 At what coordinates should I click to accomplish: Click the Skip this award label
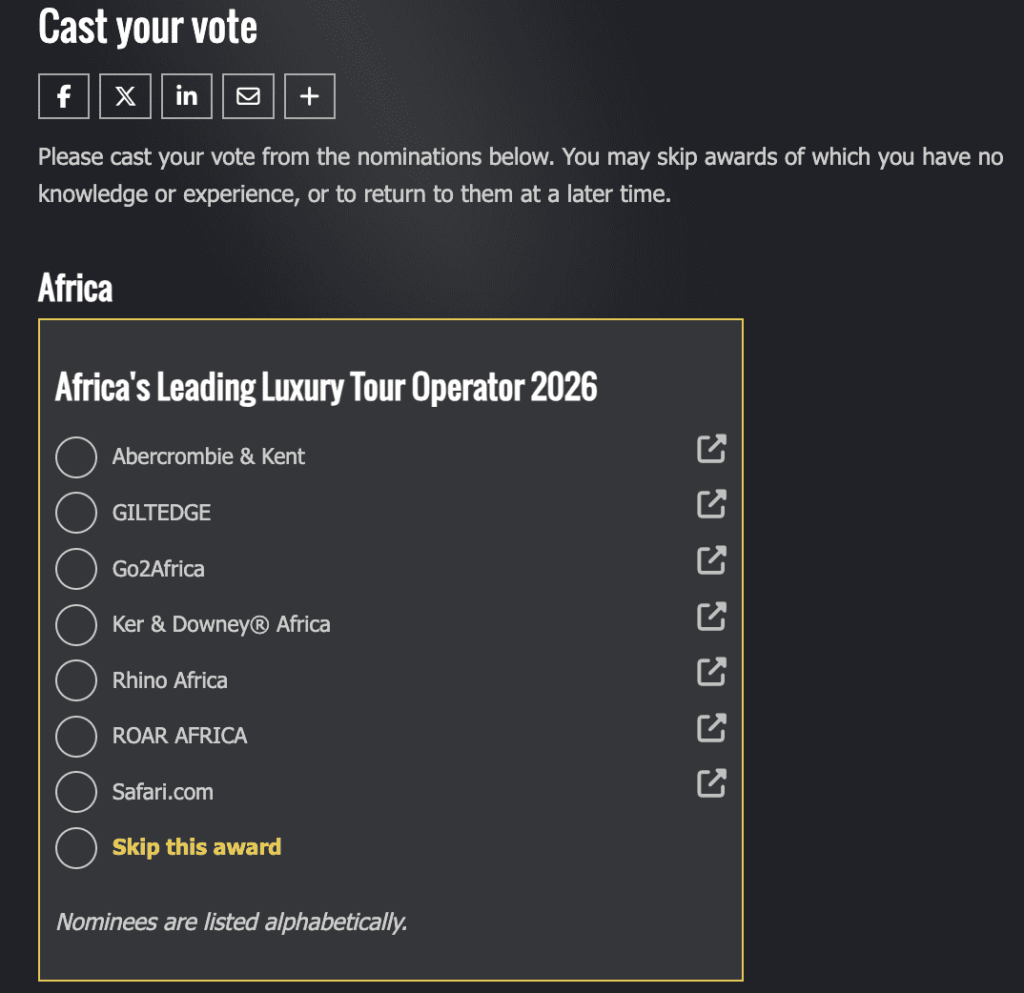pos(196,847)
